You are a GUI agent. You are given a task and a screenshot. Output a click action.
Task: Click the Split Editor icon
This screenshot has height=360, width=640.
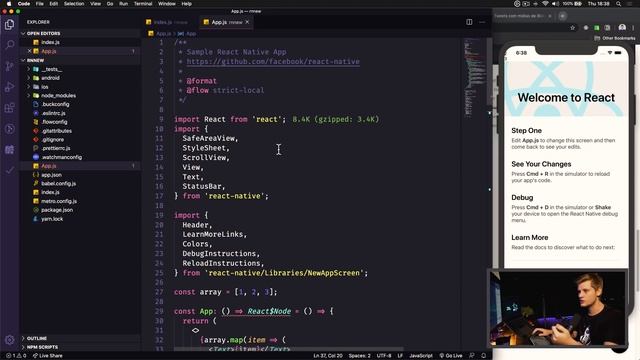coord(469,22)
